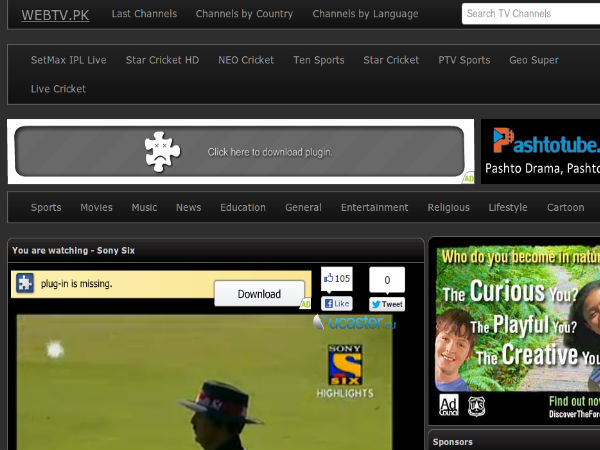
Task: Click the Sony Six channel logo in video
Action: point(345,365)
